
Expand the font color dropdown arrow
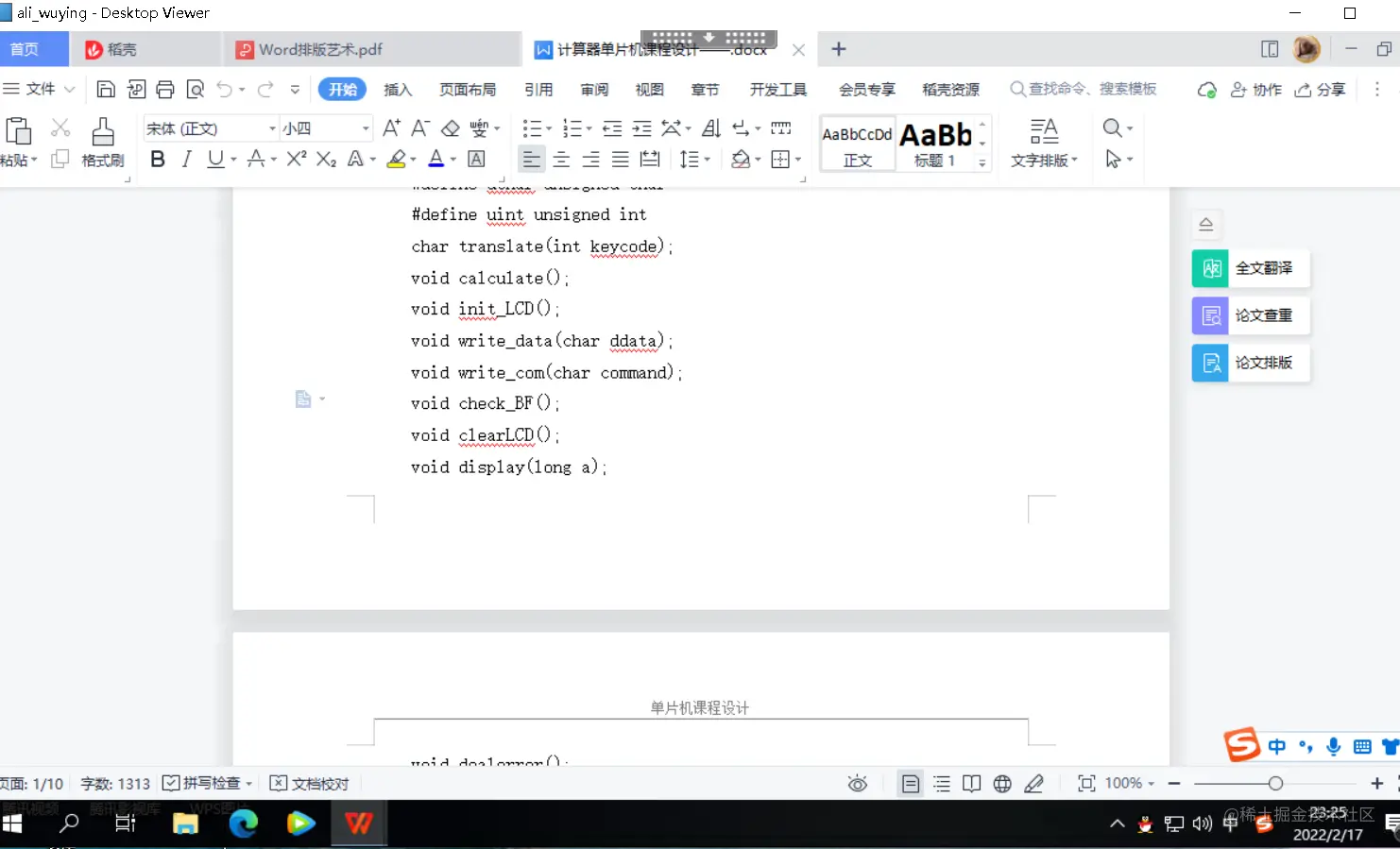[x=453, y=160]
